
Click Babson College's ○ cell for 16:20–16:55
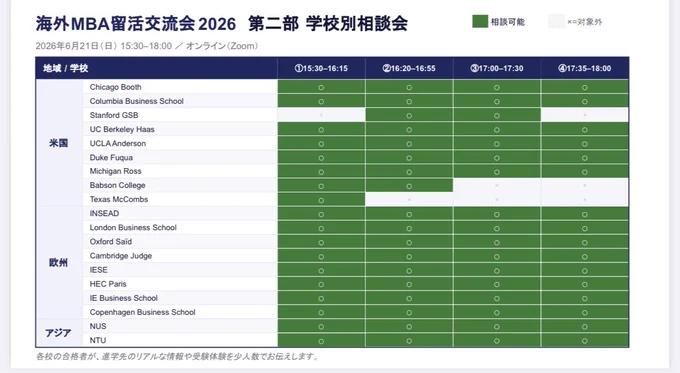coord(409,186)
